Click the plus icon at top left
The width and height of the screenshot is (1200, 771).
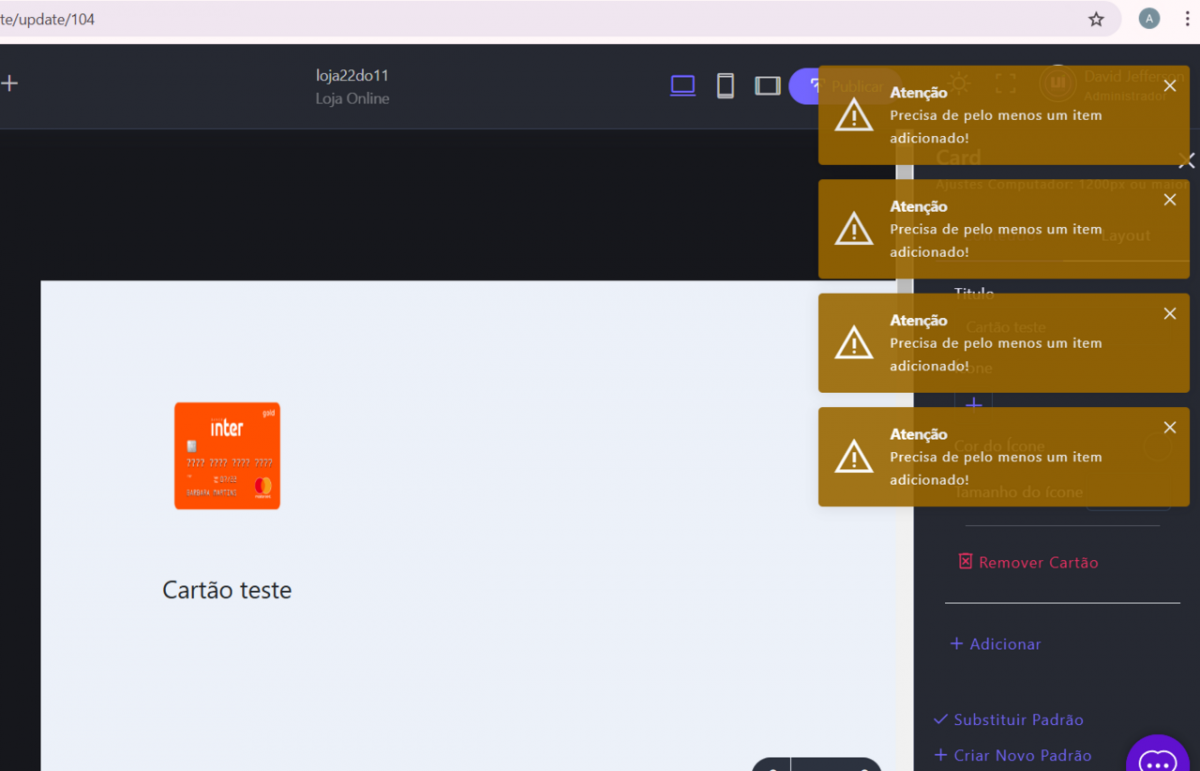click(x=10, y=84)
